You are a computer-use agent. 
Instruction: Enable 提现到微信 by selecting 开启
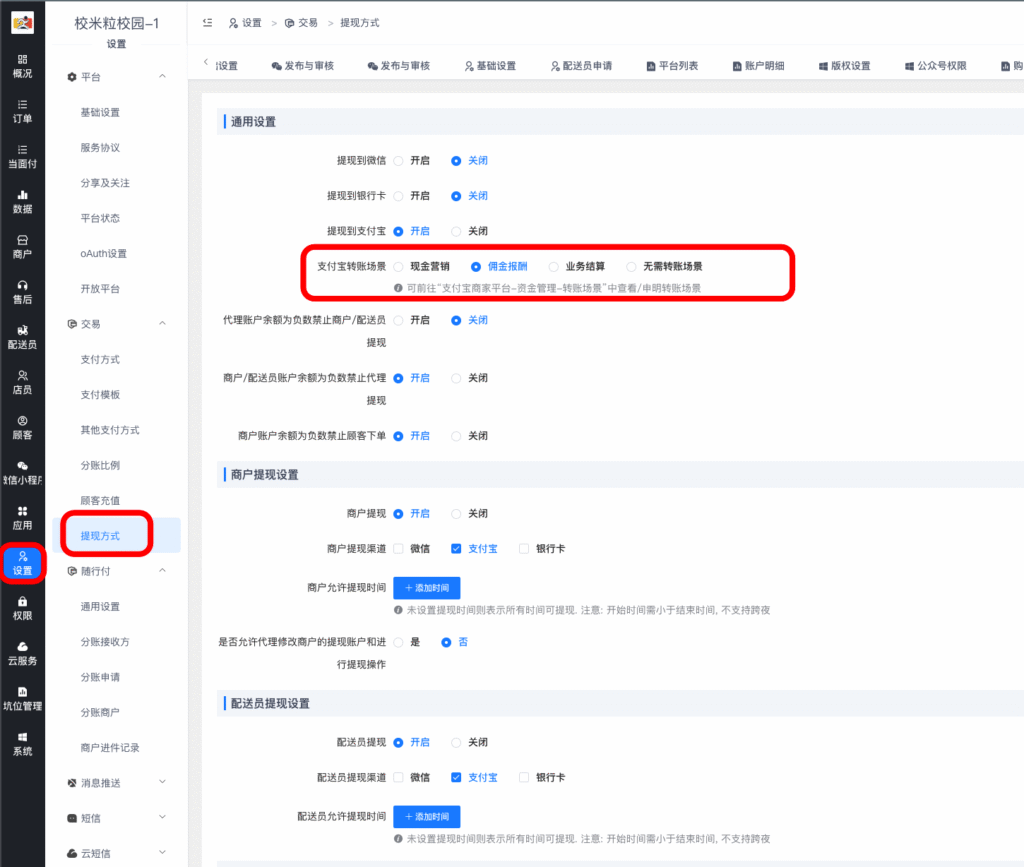click(399, 160)
